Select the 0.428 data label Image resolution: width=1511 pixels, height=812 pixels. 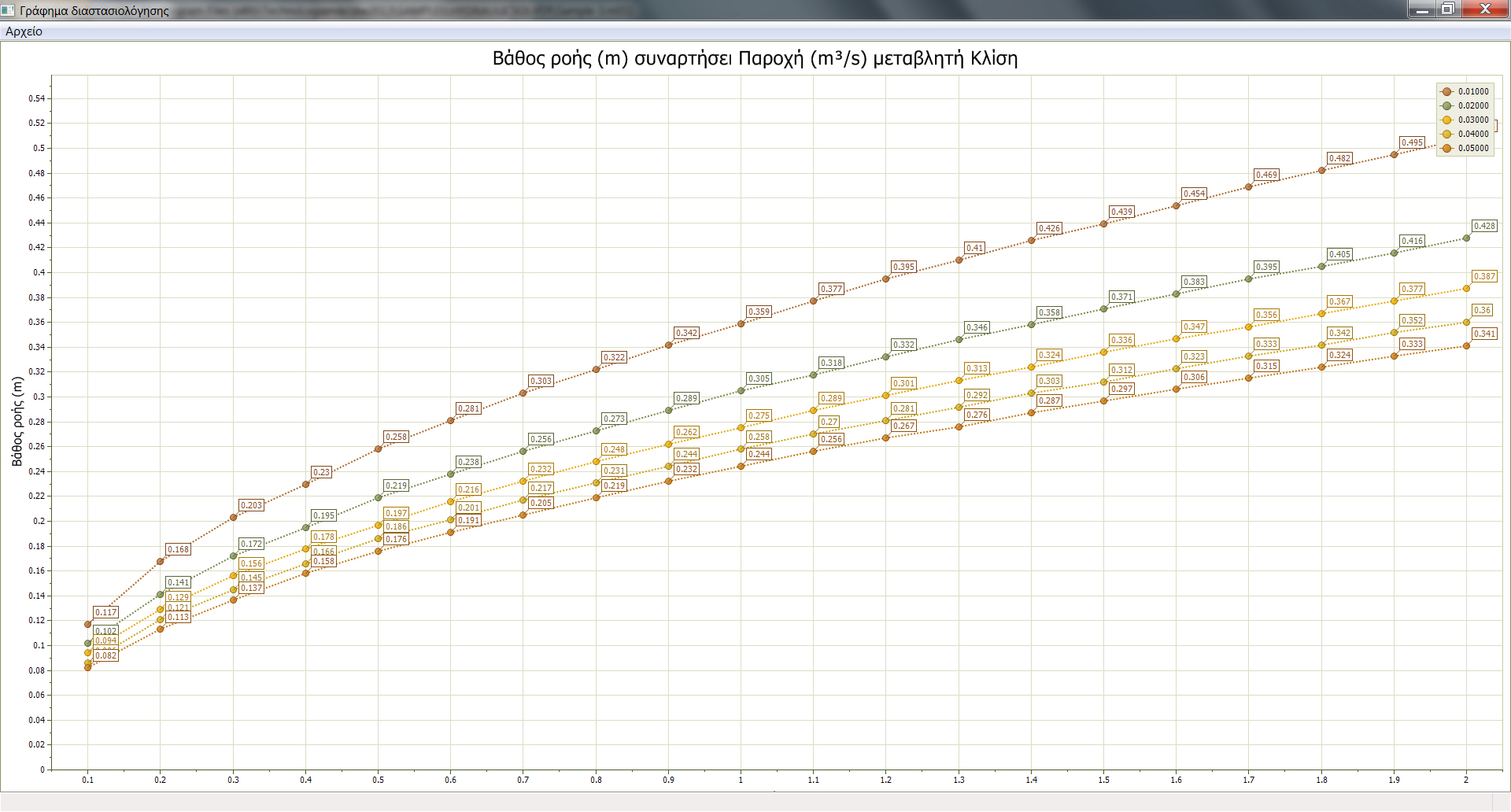click(x=1484, y=226)
